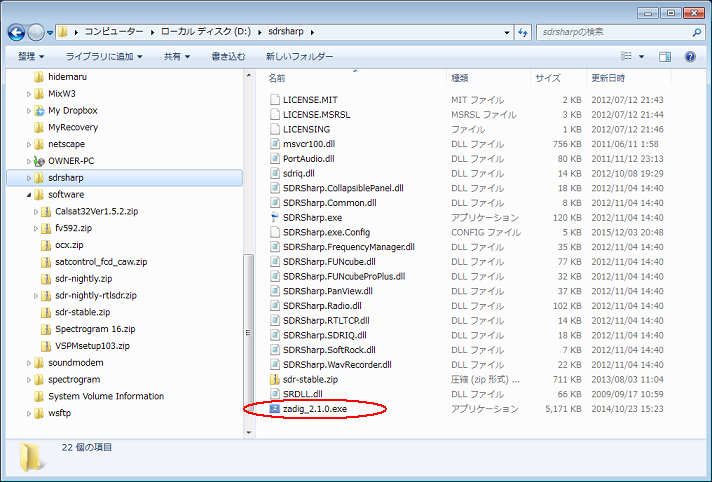Click the search magnifier icon

pyautogui.click(x=697, y=32)
